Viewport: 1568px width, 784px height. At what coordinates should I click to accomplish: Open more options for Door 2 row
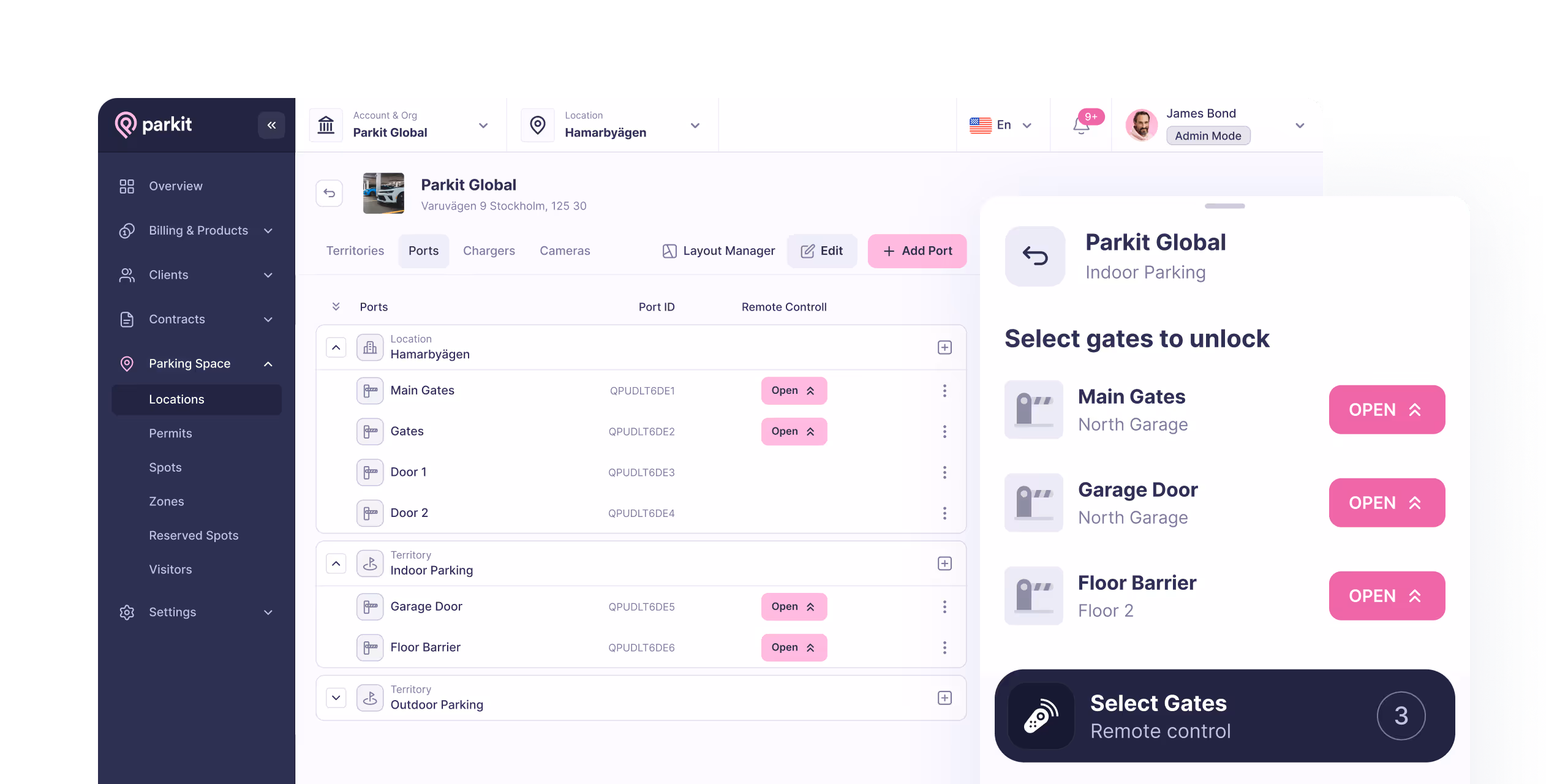click(944, 513)
